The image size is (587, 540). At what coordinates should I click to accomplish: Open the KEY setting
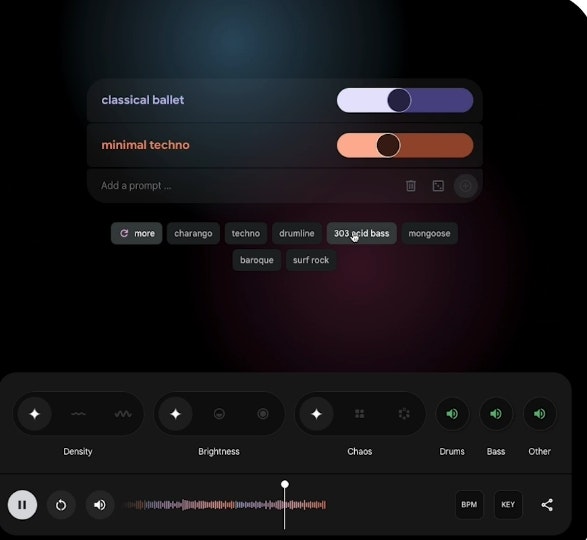click(508, 505)
